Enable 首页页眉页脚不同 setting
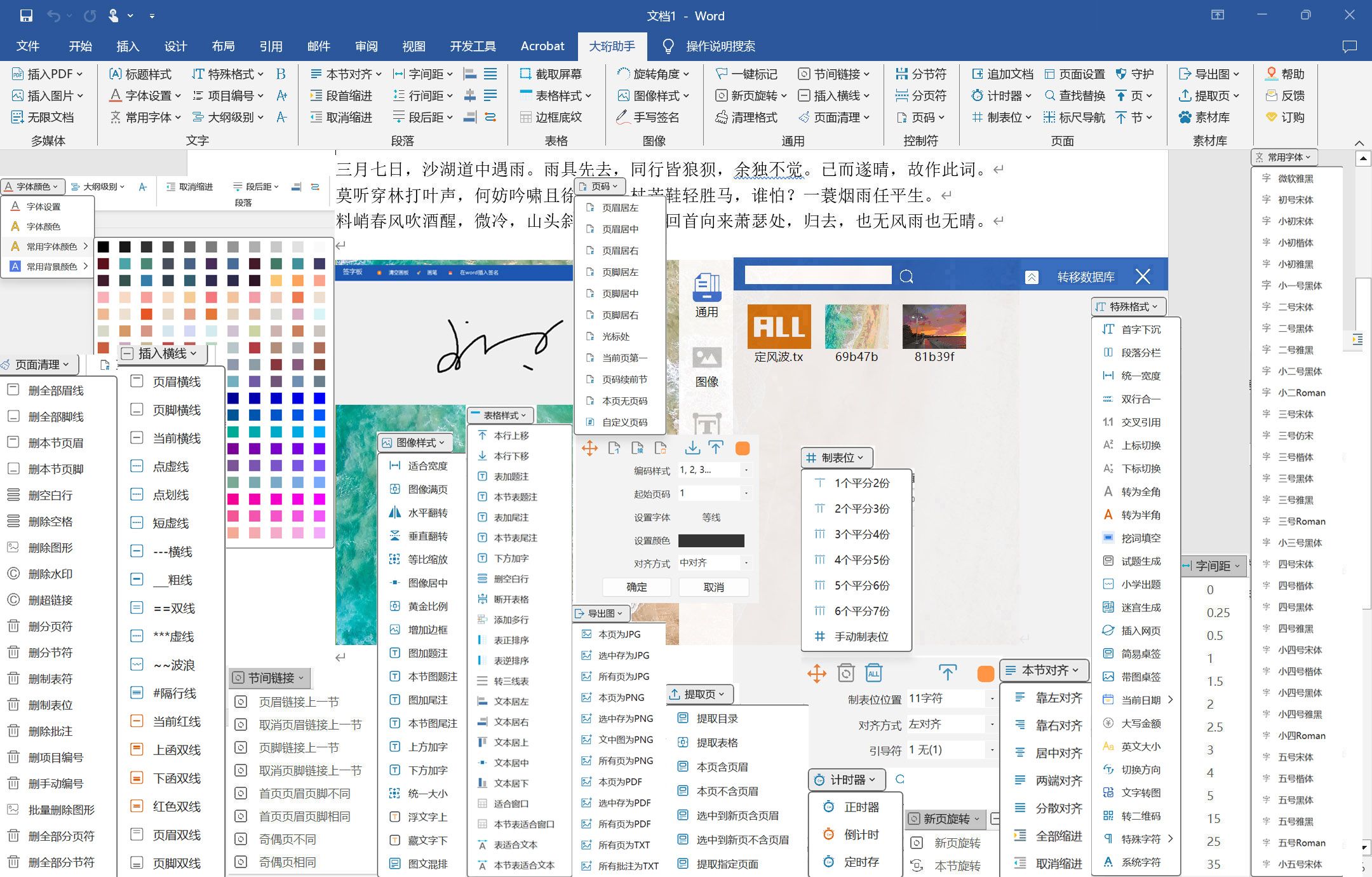The image size is (1372, 877). [x=305, y=792]
